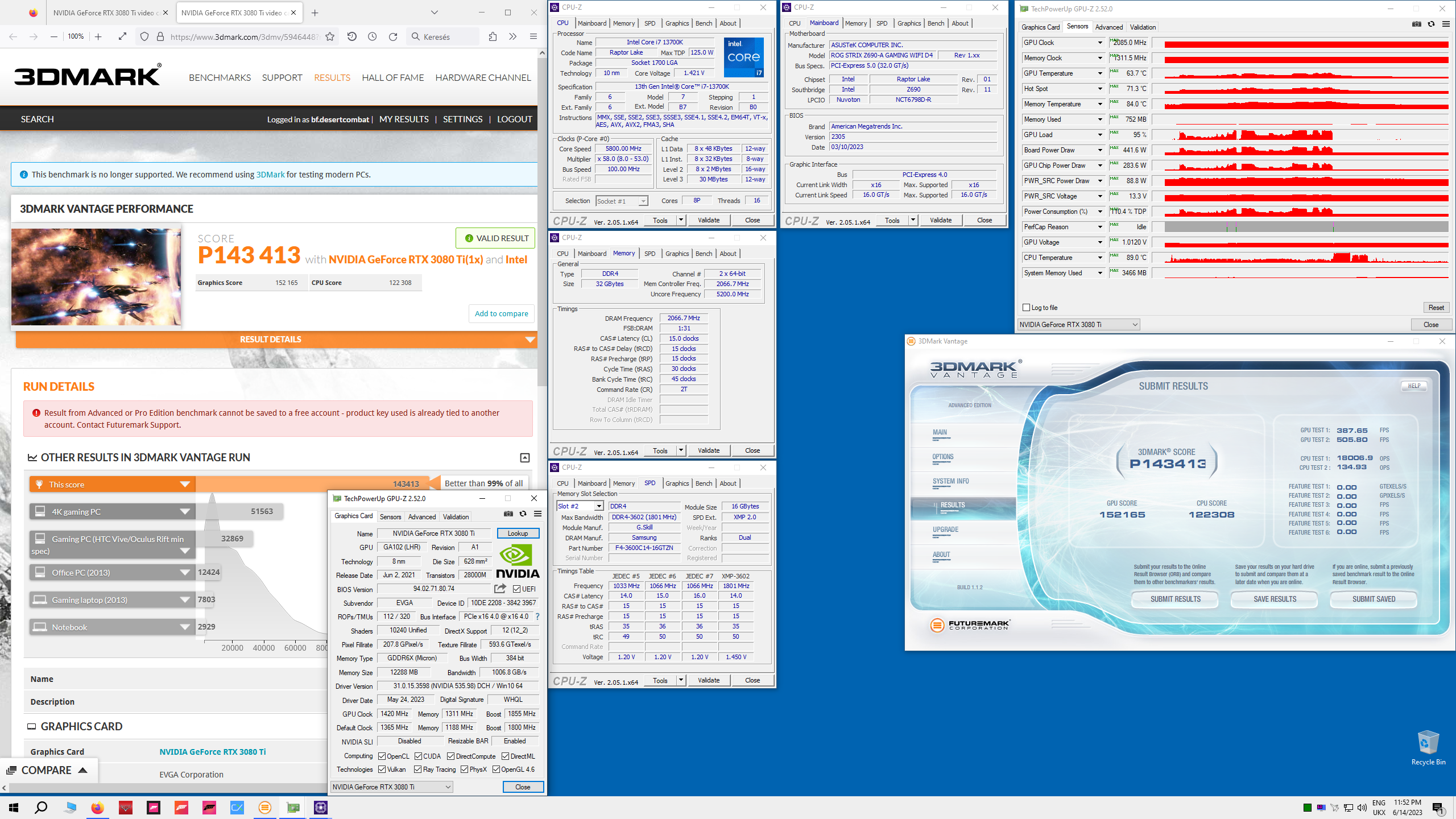This screenshot has height=819, width=1456.
Task: Switch to Advanced tab in GPU-Z Sensors window
Action: (x=1108, y=27)
